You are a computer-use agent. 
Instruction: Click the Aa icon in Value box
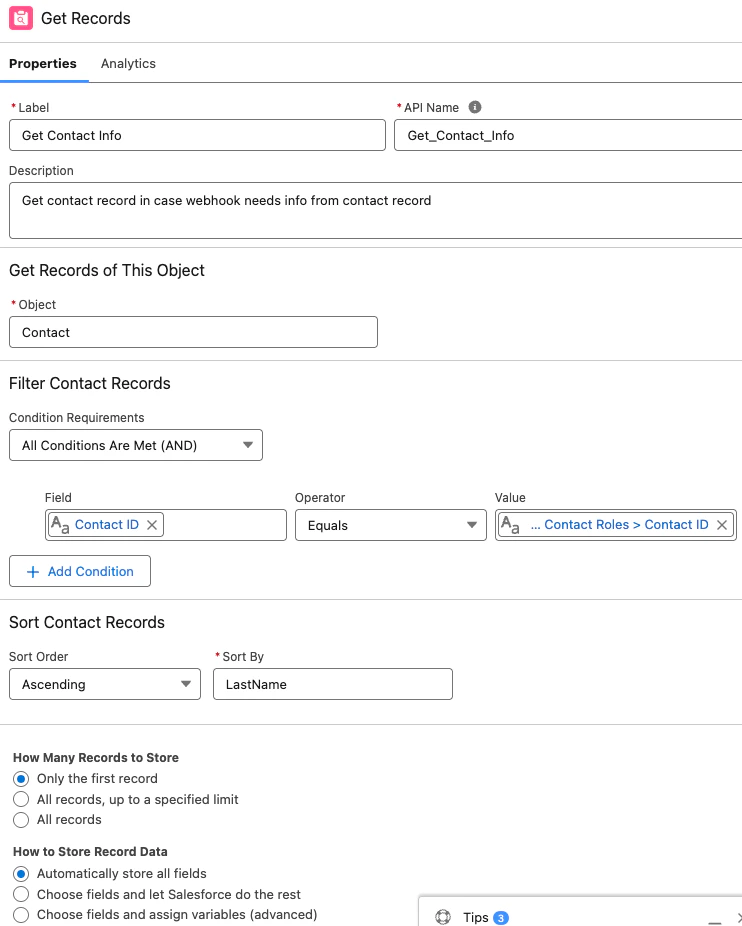pos(510,524)
